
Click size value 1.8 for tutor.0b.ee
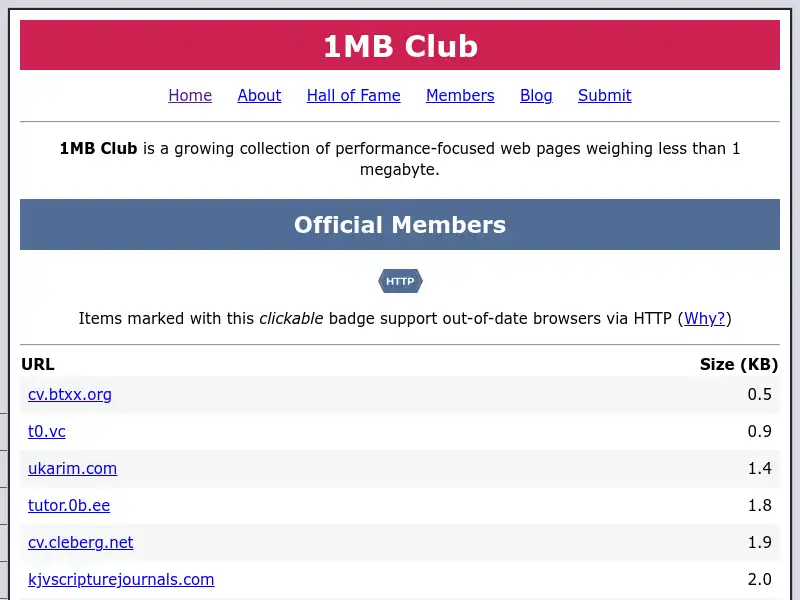tap(760, 506)
